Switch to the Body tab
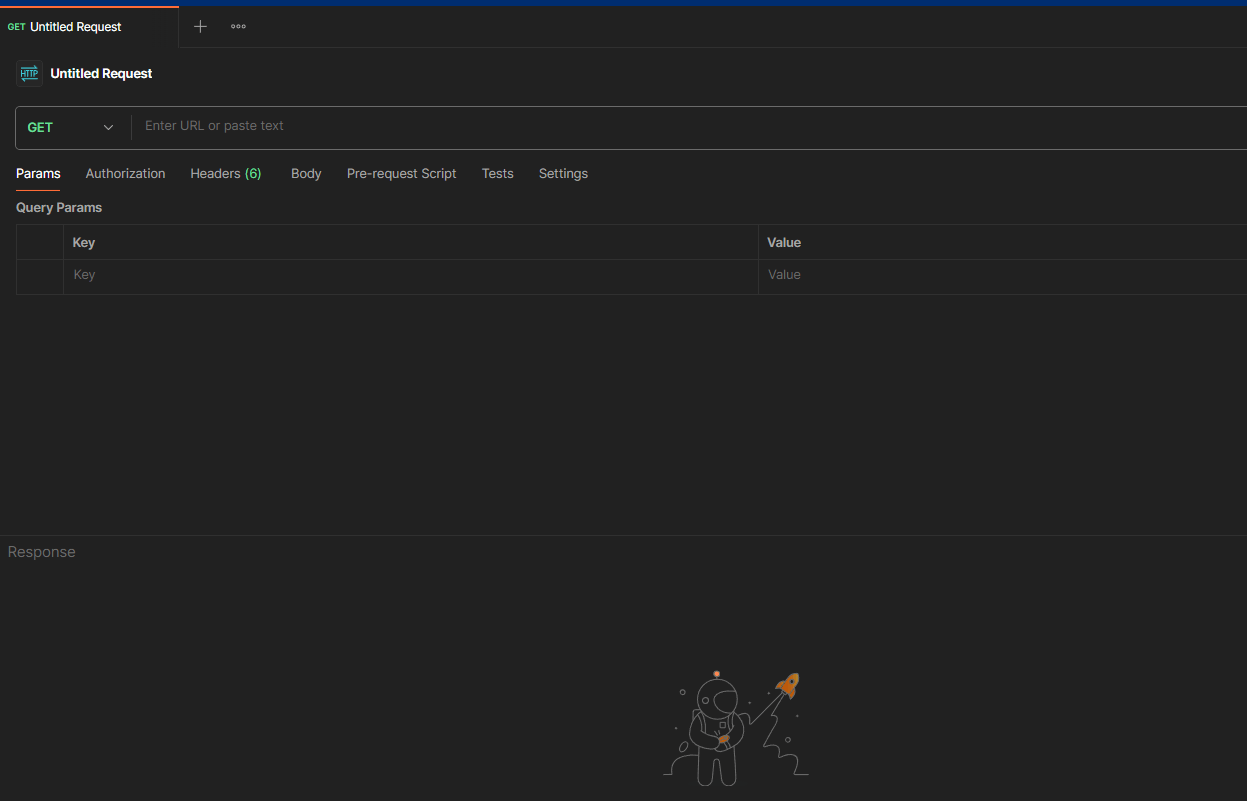Screen dimensions: 1247x801 pos(306,173)
